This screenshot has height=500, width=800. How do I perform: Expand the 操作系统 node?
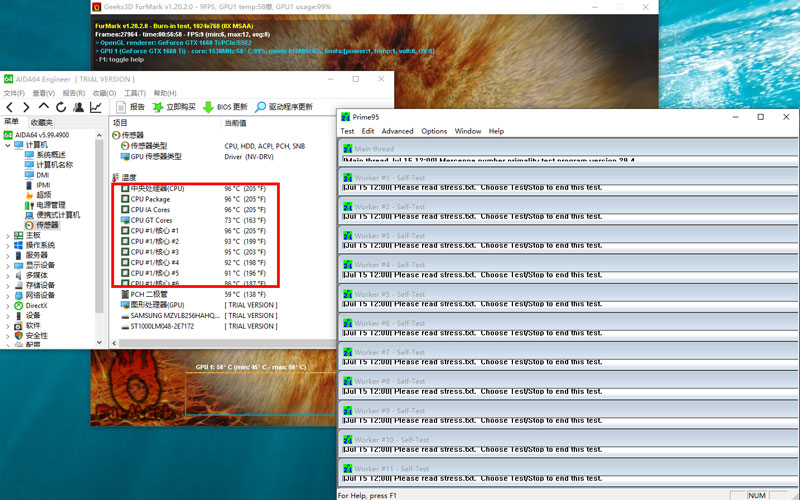[8, 245]
